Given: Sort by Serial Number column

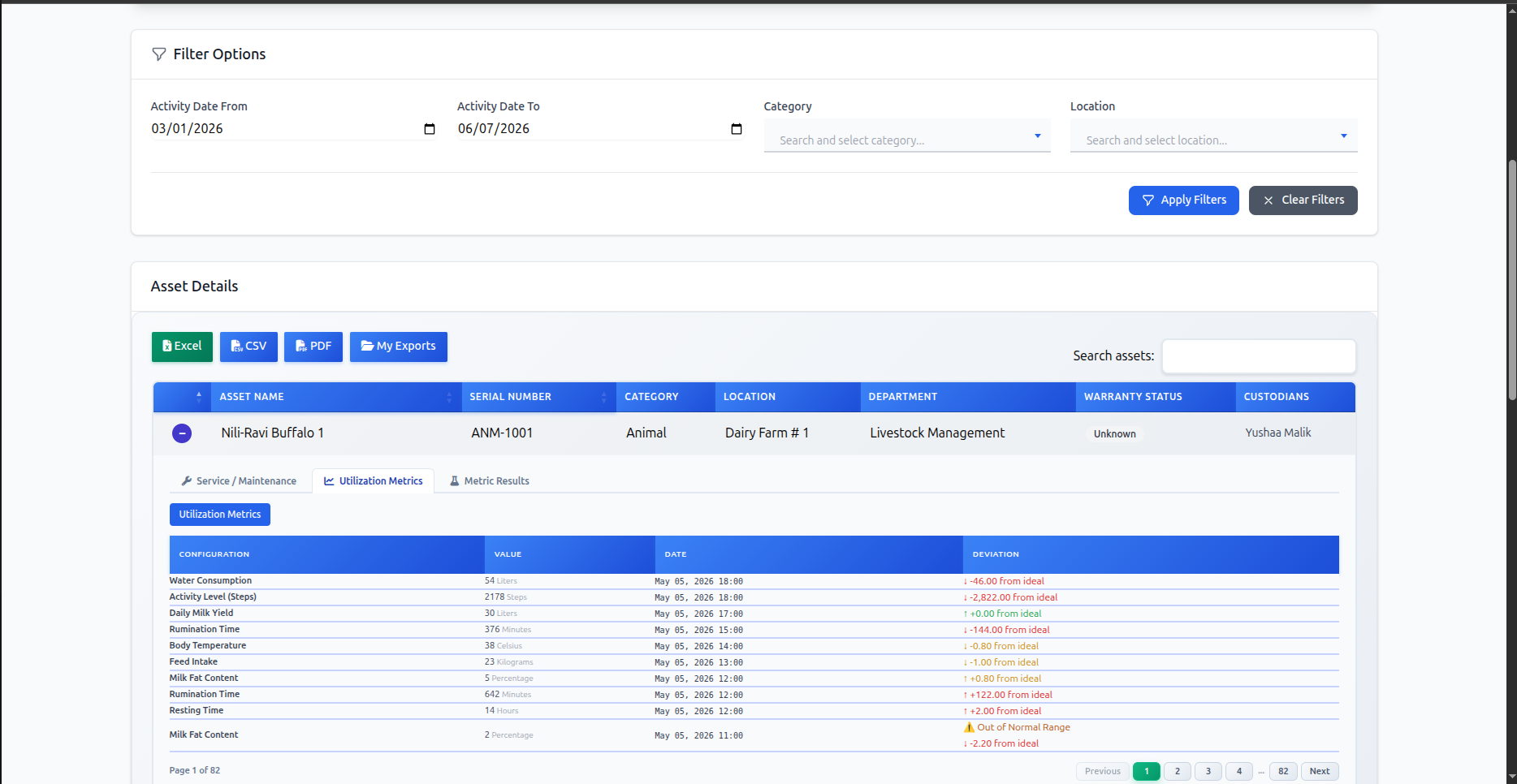Looking at the screenshot, I should 538,397.
